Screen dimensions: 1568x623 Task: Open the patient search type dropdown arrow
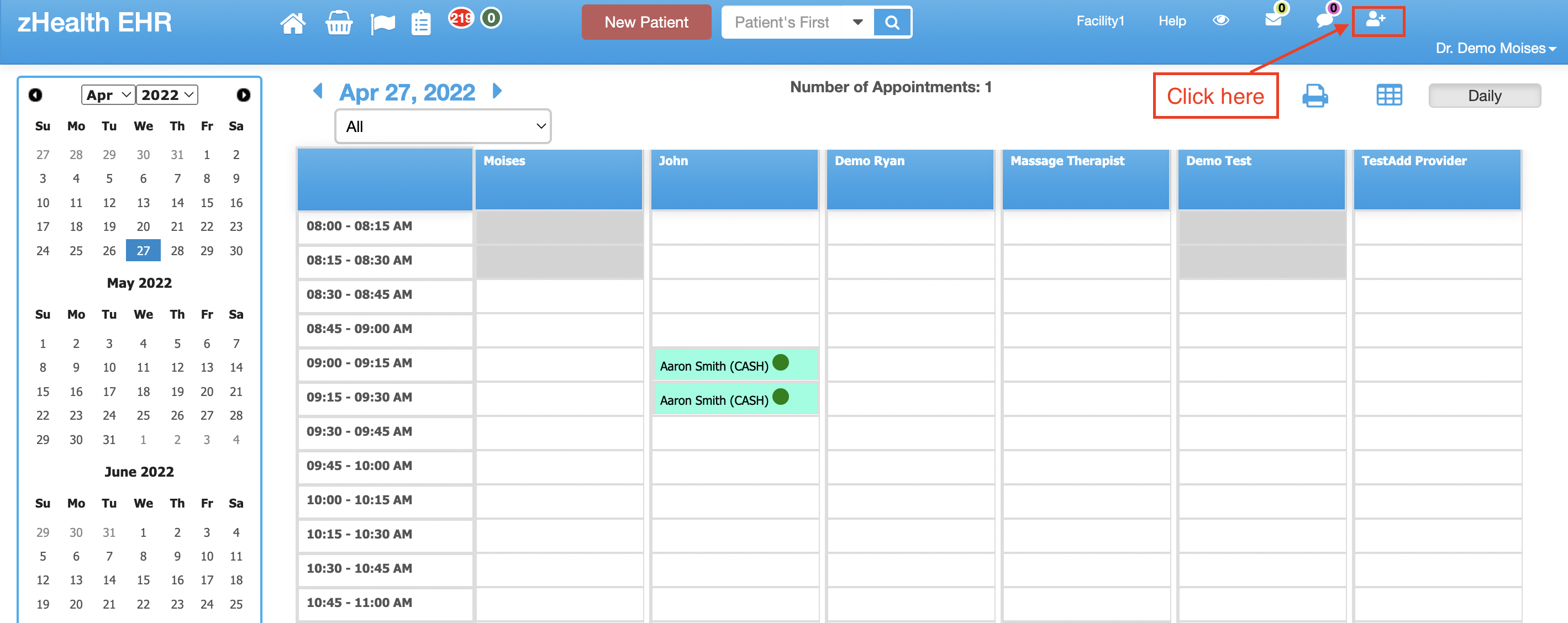tap(857, 23)
